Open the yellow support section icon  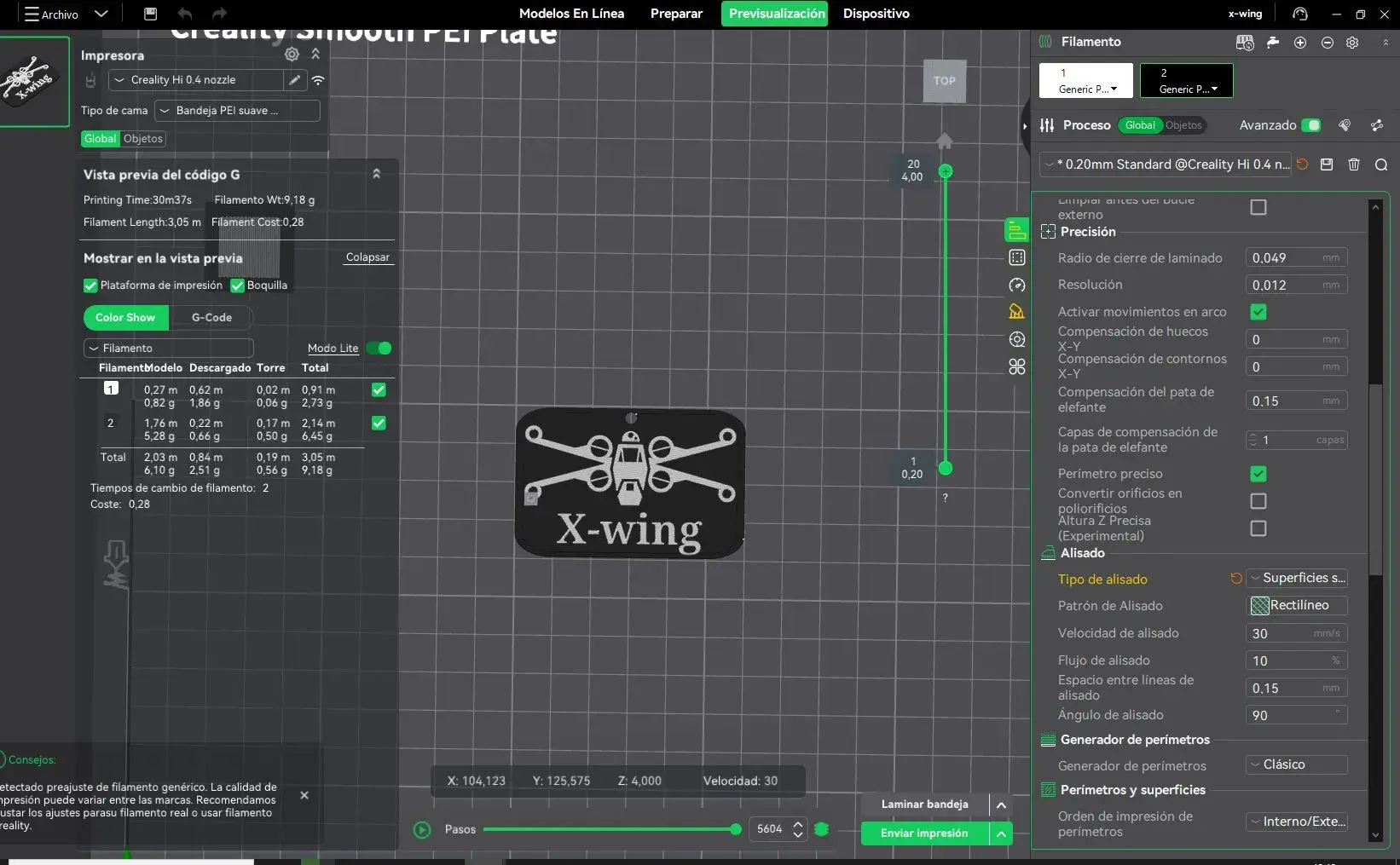coord(1017,312)
